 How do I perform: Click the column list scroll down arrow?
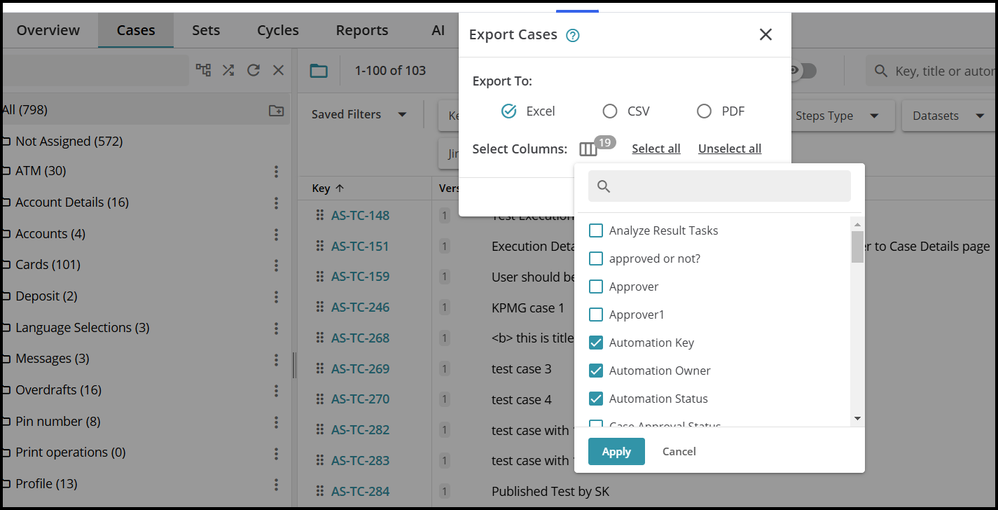pyautogui.click(x=857, y=418)
